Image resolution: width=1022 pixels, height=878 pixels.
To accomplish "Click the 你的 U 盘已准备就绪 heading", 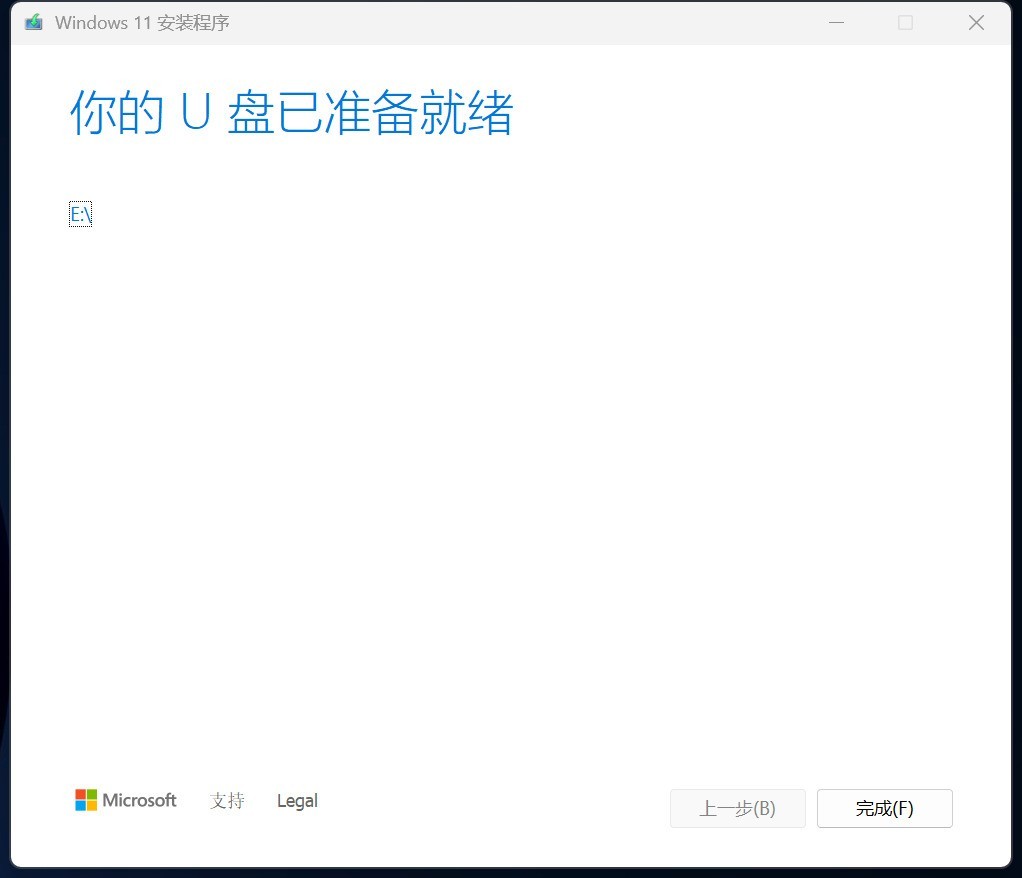I will tap(290, 113).
